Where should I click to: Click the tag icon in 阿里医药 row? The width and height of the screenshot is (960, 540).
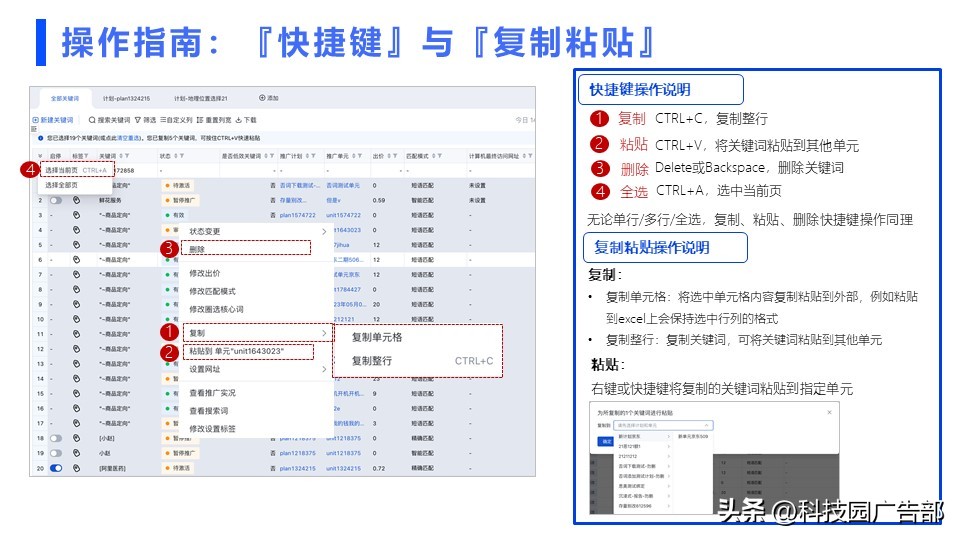click(x=77, y=468)
